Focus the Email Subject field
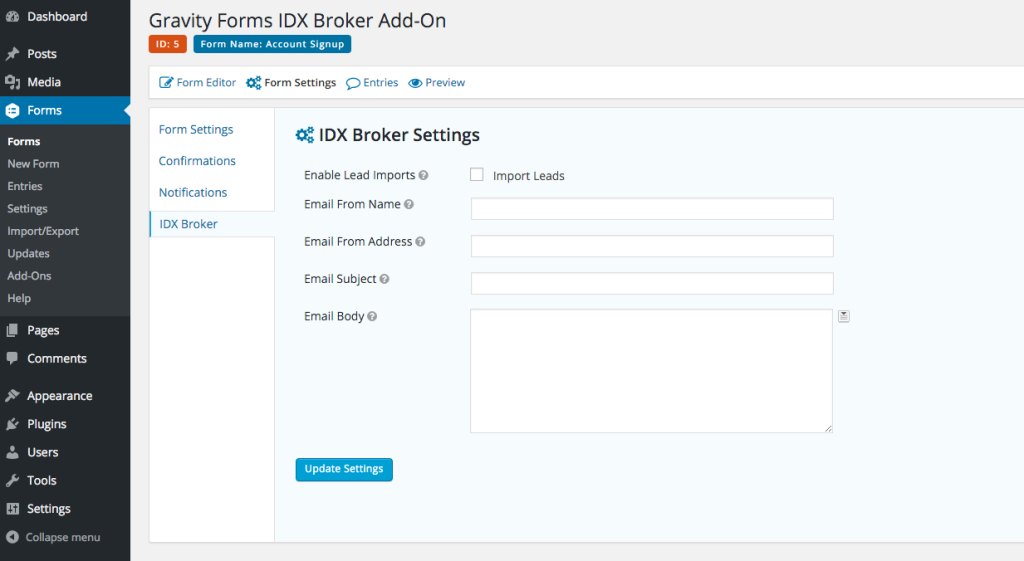The width and height of the screenshot is (1024, 561). coord(652,283)
